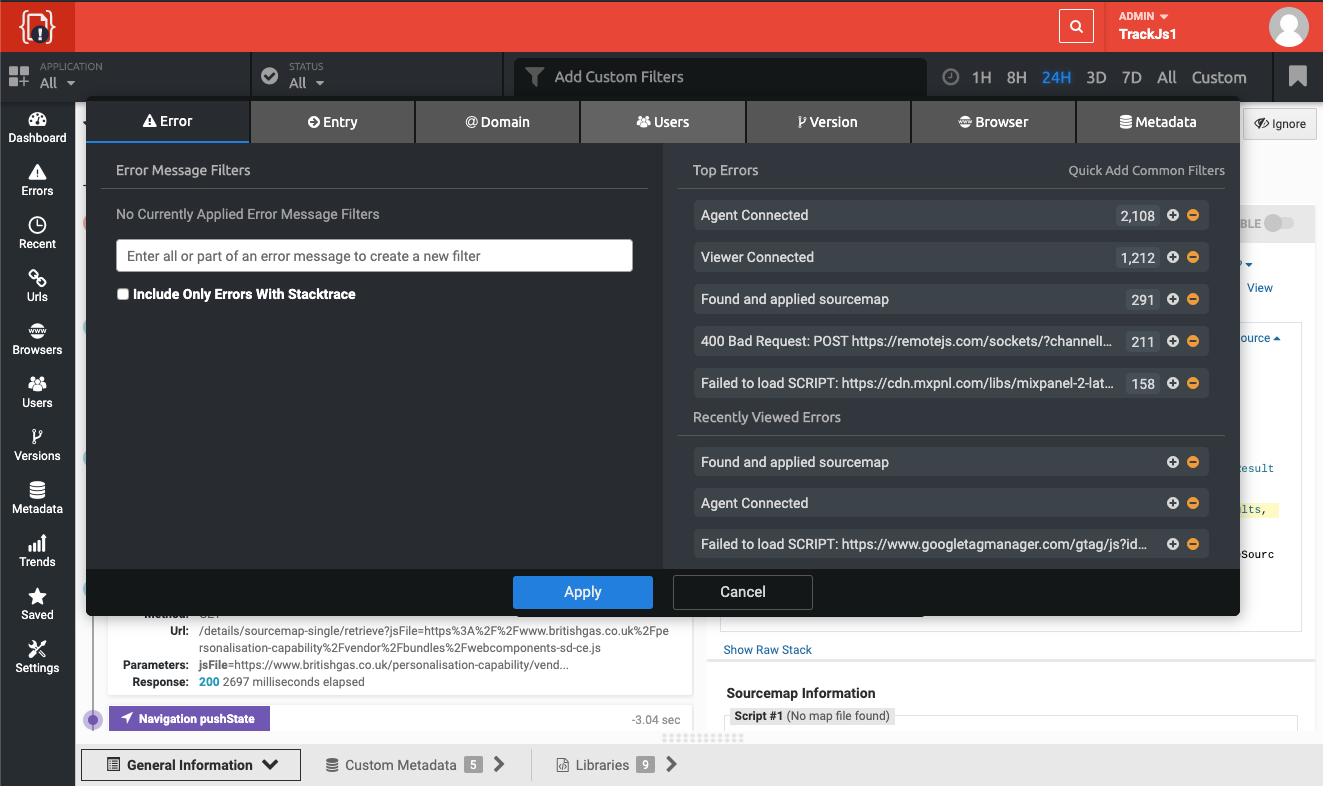Open the Trends section in sidebar

click(x=37, y=550)
